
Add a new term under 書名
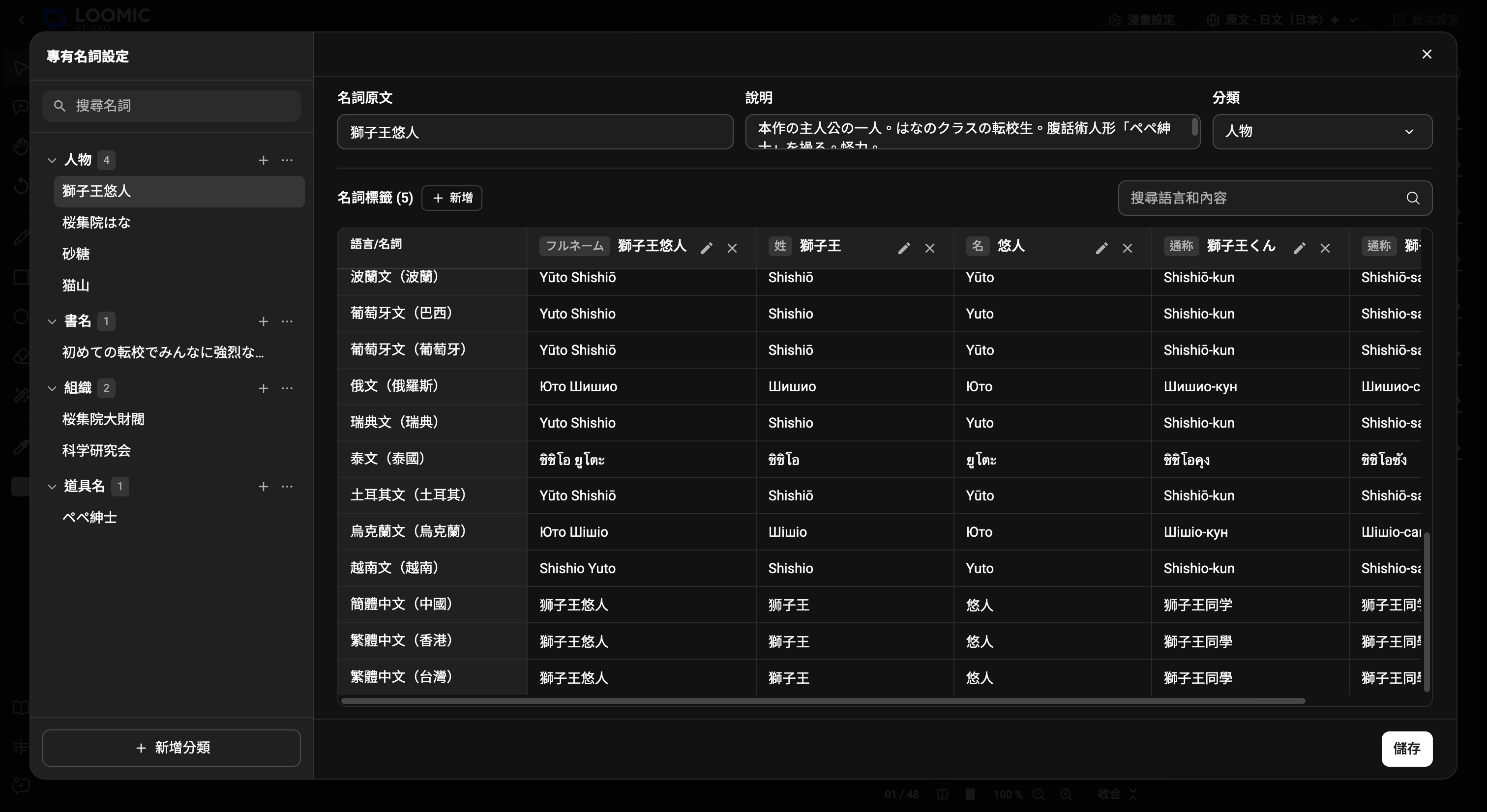263,321
